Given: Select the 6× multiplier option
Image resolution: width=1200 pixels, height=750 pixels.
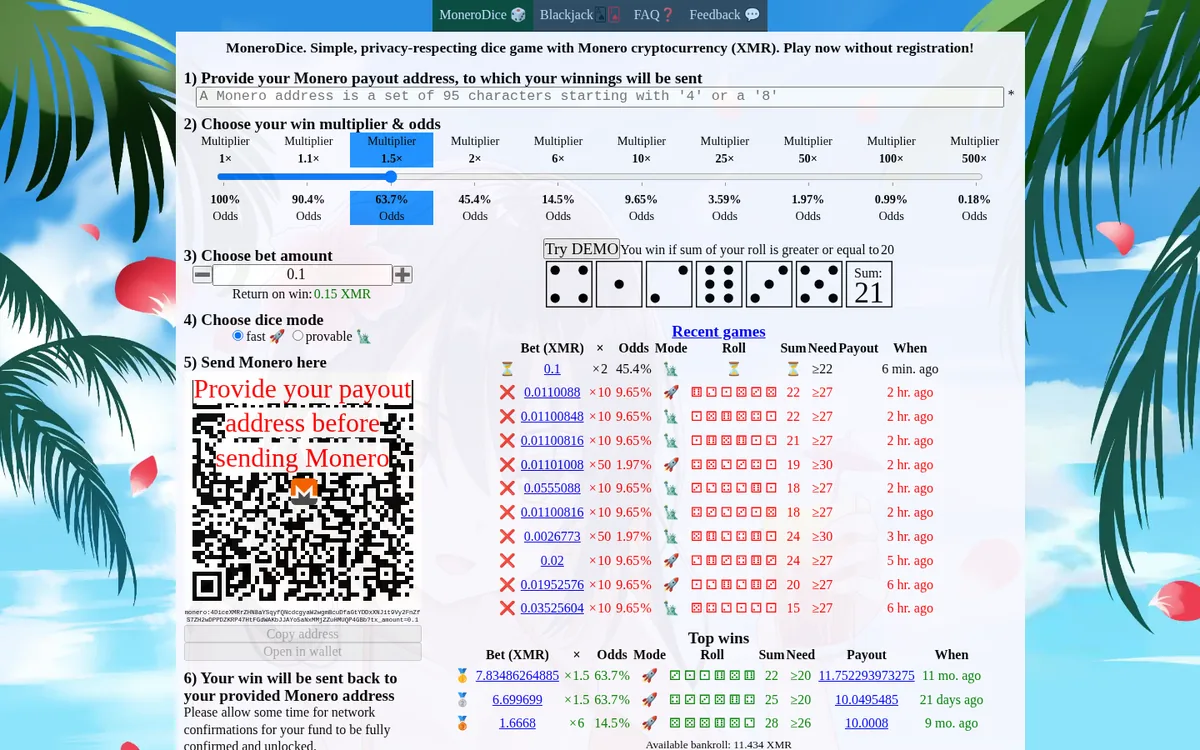Looking at the screenshot, I should coord(558,150).
